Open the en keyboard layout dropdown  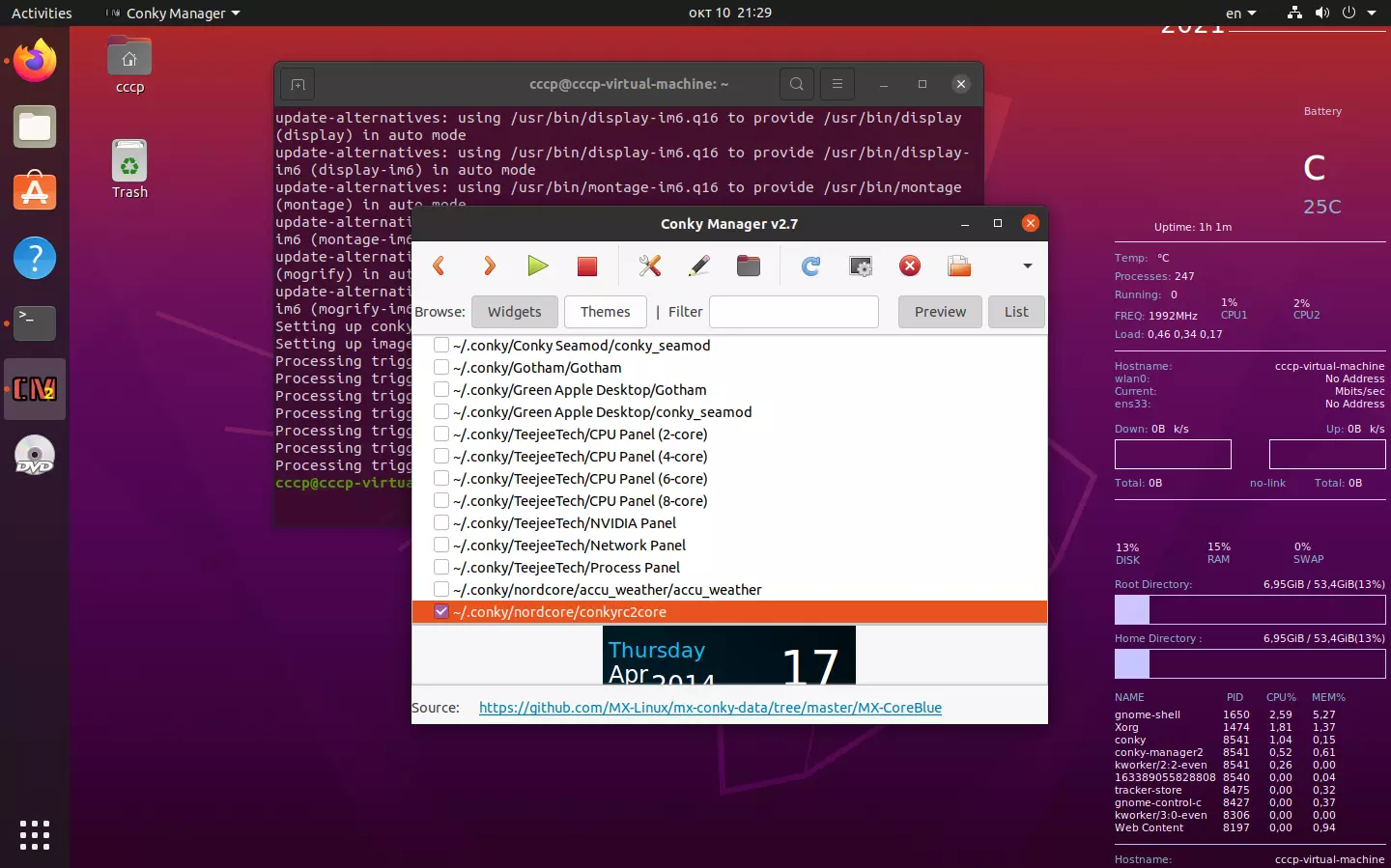tap(1241, 13)
